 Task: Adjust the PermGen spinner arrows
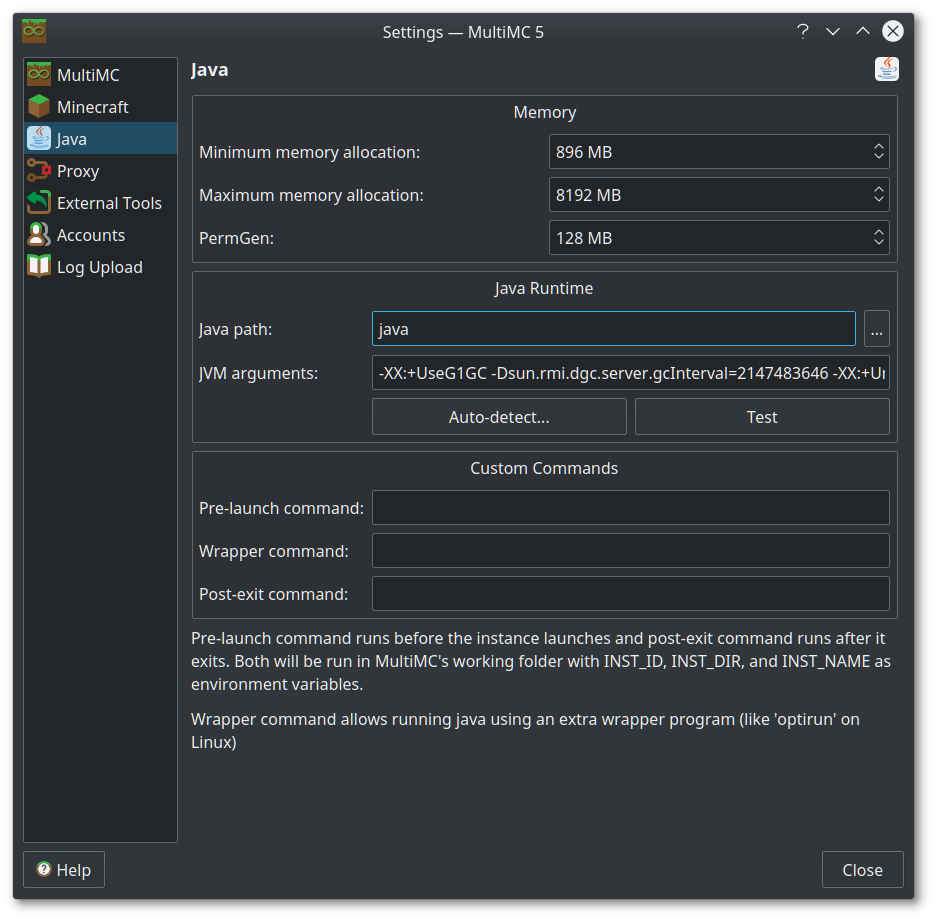click(x=878, y=238)
